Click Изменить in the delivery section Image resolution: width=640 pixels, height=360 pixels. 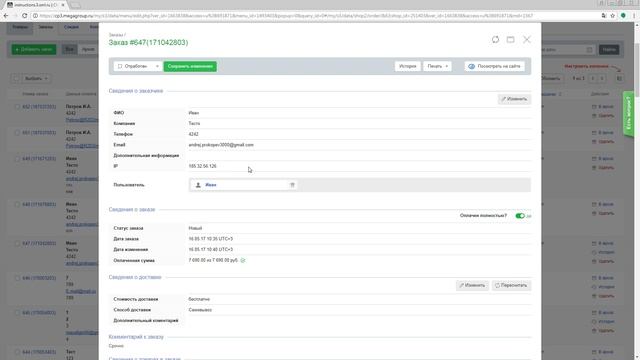[472, 285]
